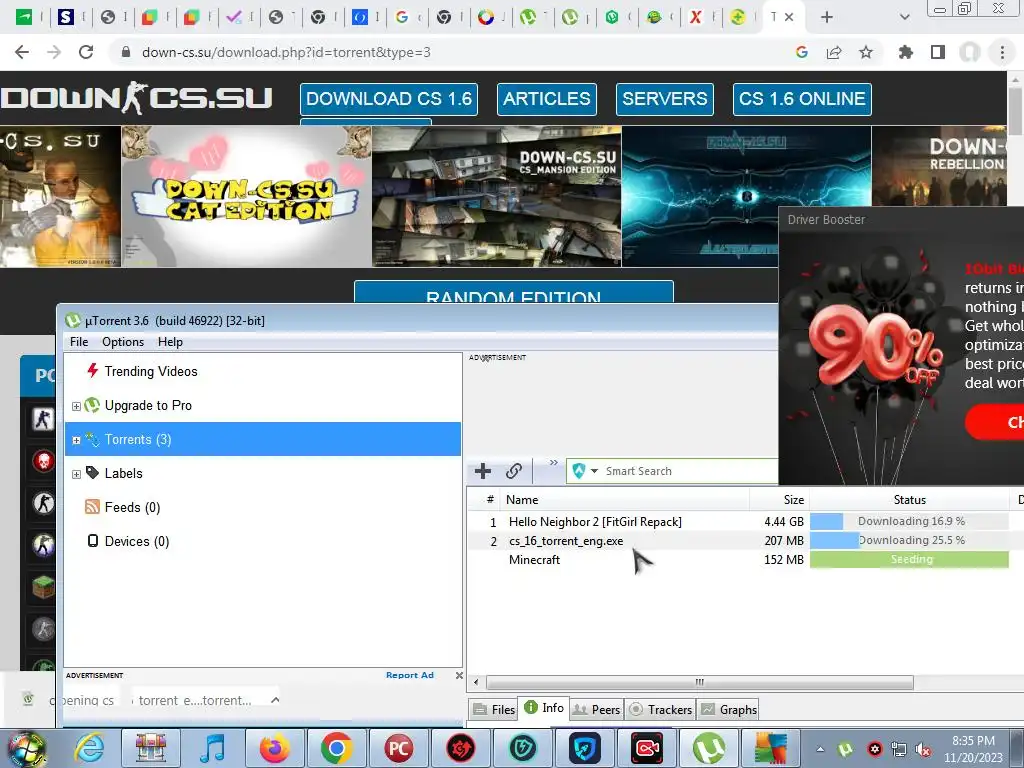Bookmark this page with the star icon
Screen dimensions: 1024x768
click(866, 52)
